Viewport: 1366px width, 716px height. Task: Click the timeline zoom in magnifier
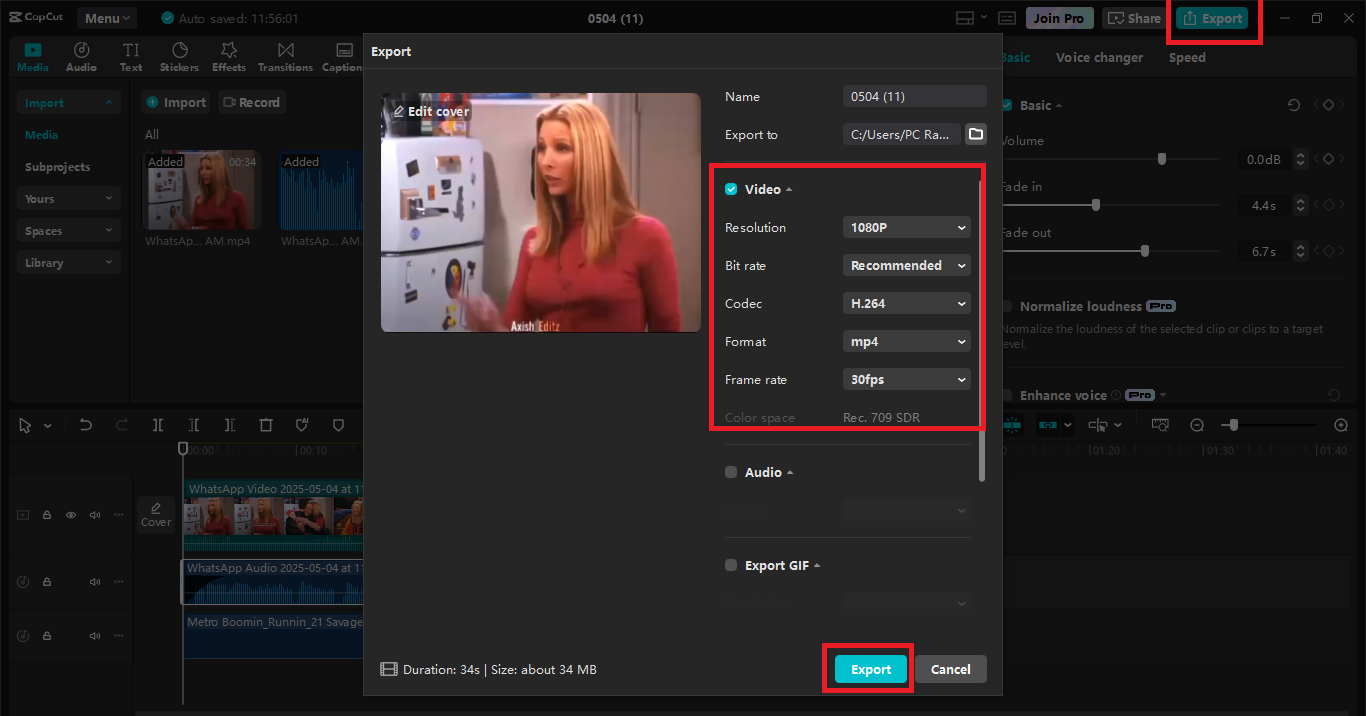(1341, 425)
